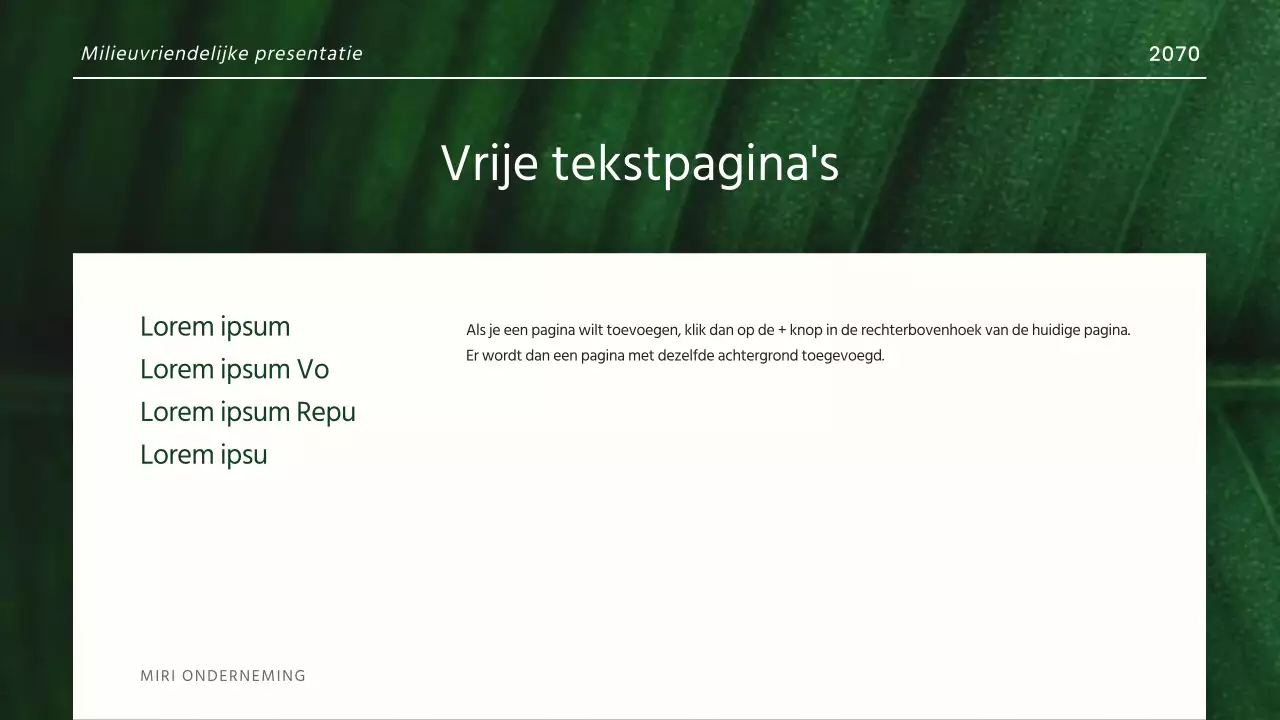Select the slide title 'Vrije tekstpagina's'
The height and width of the screenshot is (720, 1280).
[x=639, y=162]
